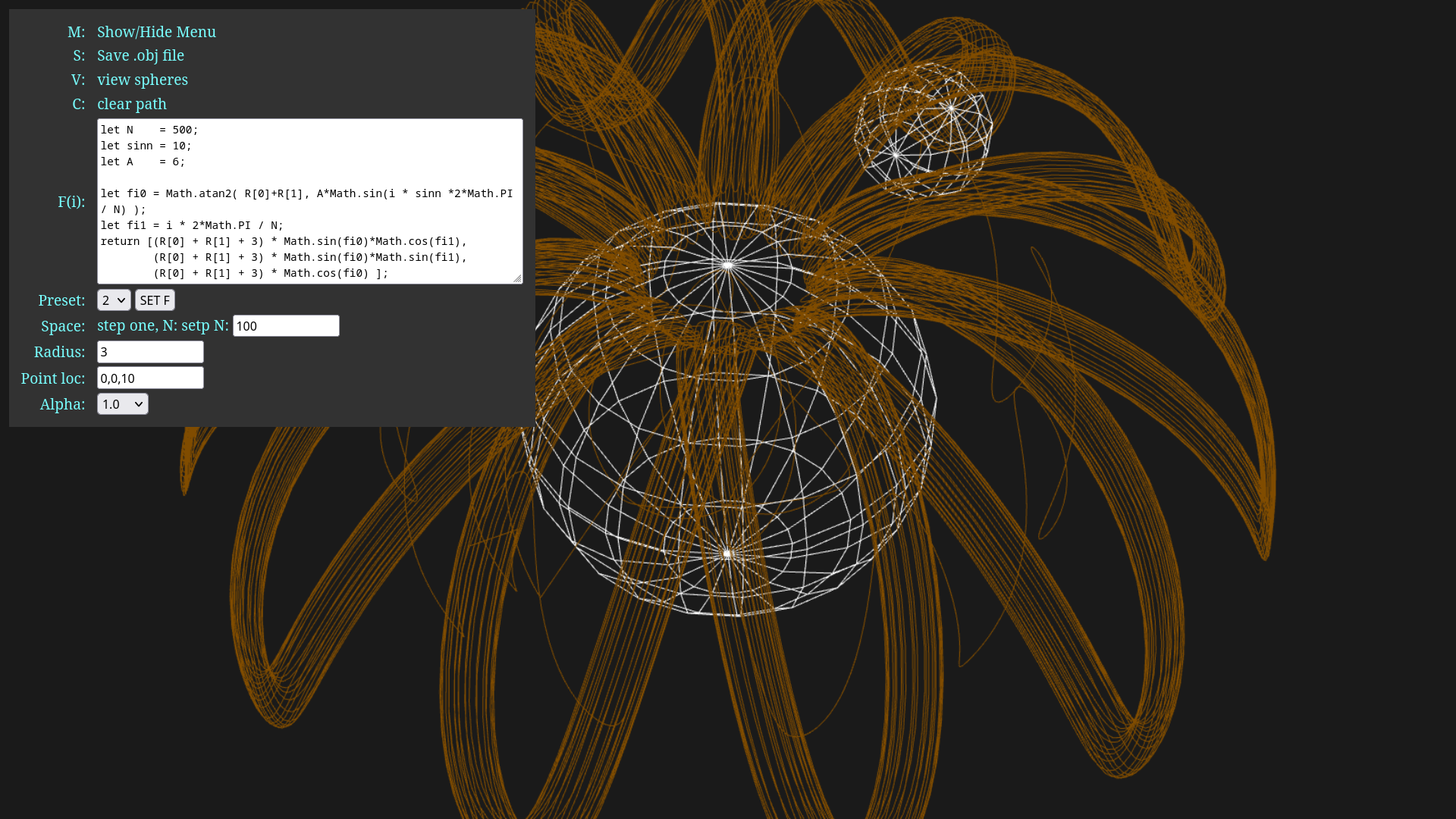Click the large wireframe sphere in the canvas
The height and width of the screenshot is (819, 1456).
pos(728,409)
